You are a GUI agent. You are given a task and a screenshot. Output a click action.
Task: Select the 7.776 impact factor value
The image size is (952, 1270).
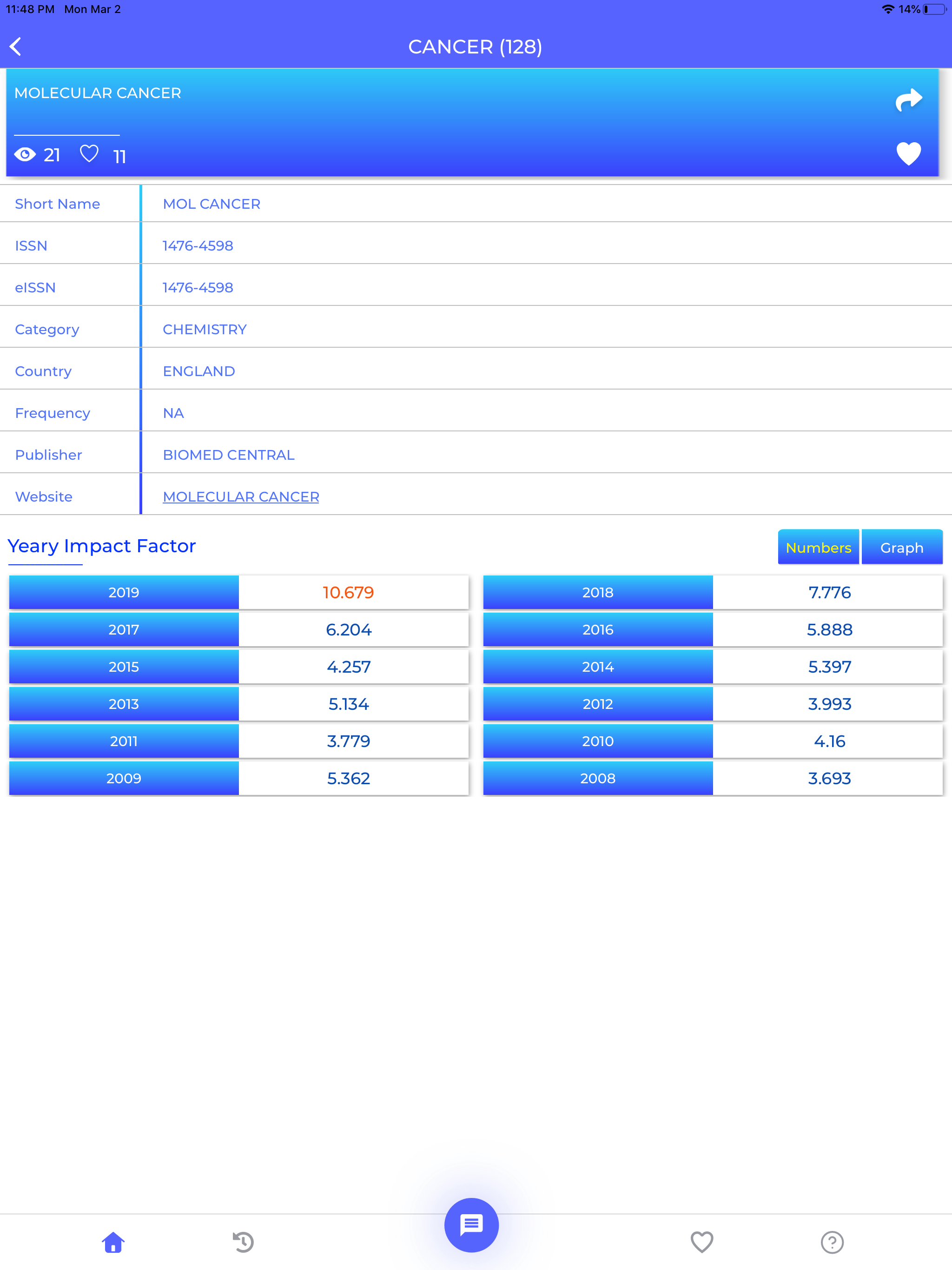(829, 592)
